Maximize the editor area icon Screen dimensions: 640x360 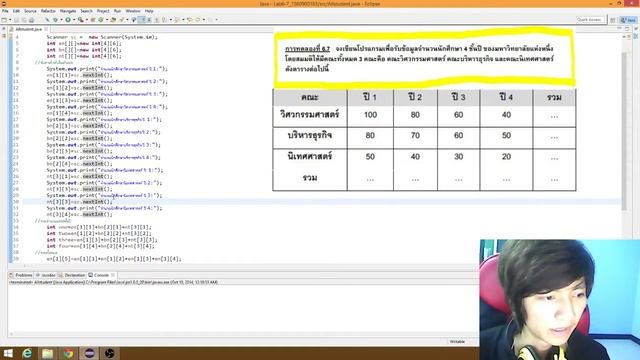pos(627,29)
